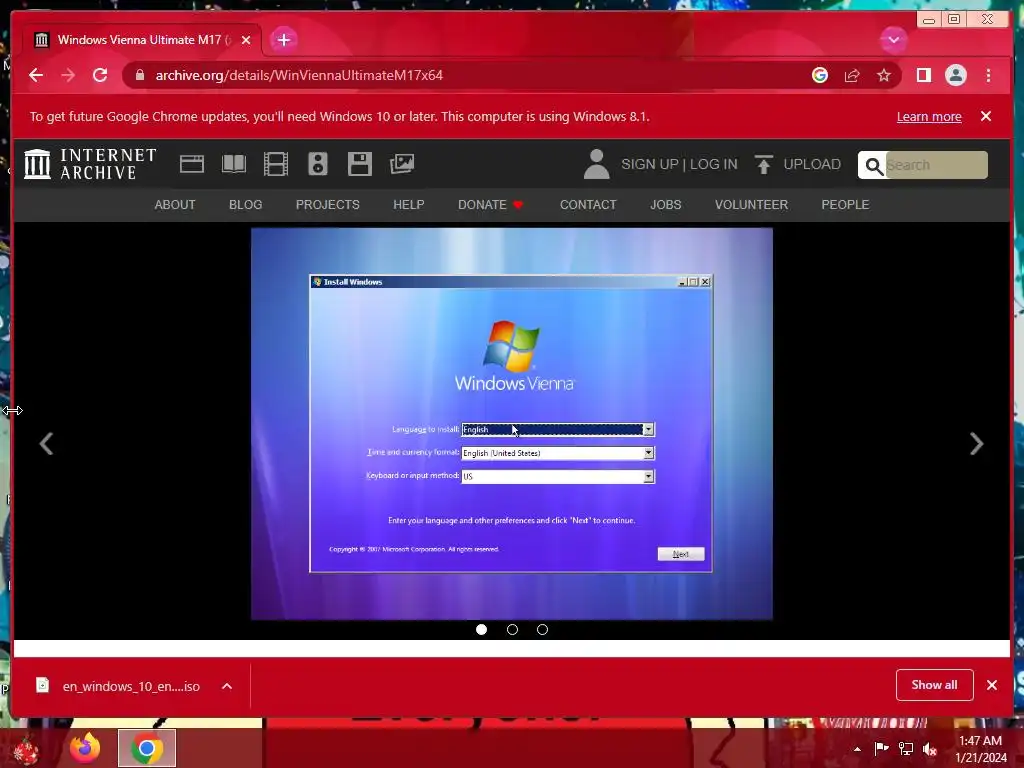This screenshot has width=1024, height=768.
Task: Focus the archive Search field
Action: click(936, 165)
